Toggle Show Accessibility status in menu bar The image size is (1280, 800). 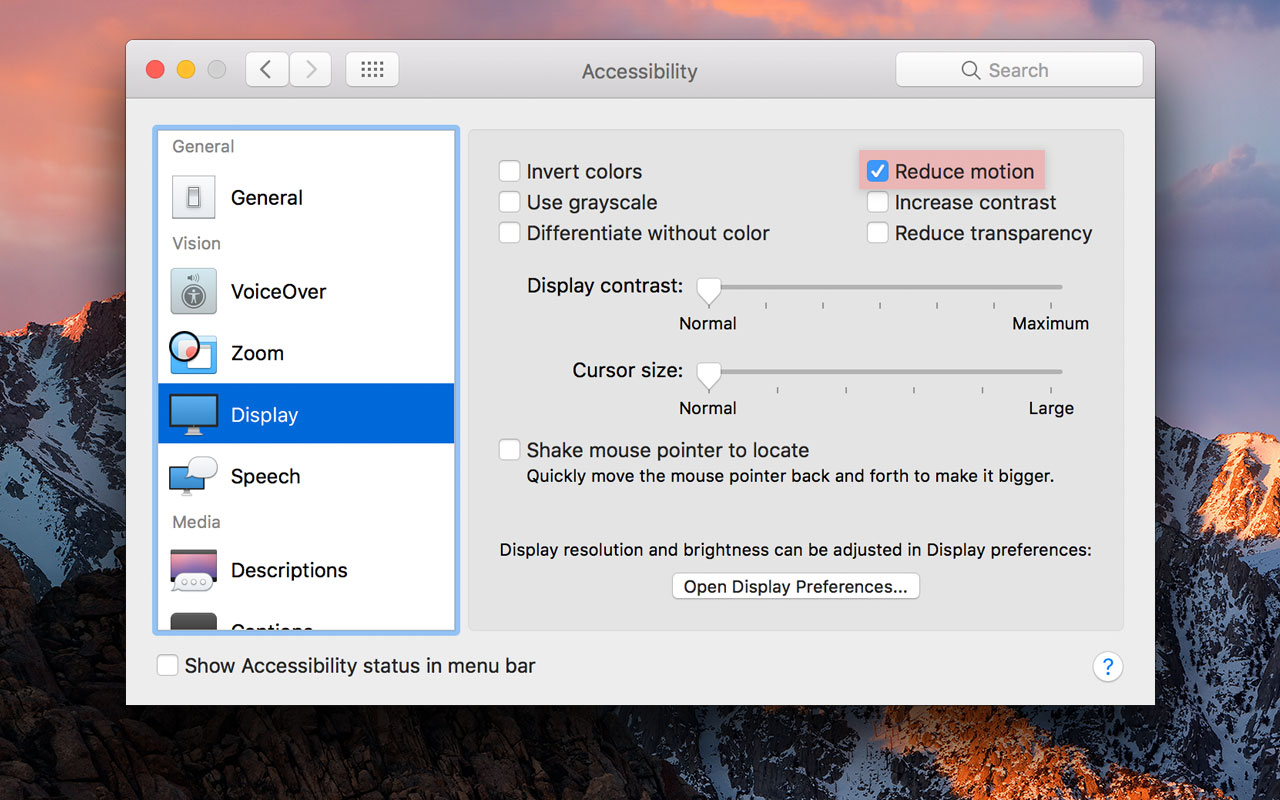[168, 666]
